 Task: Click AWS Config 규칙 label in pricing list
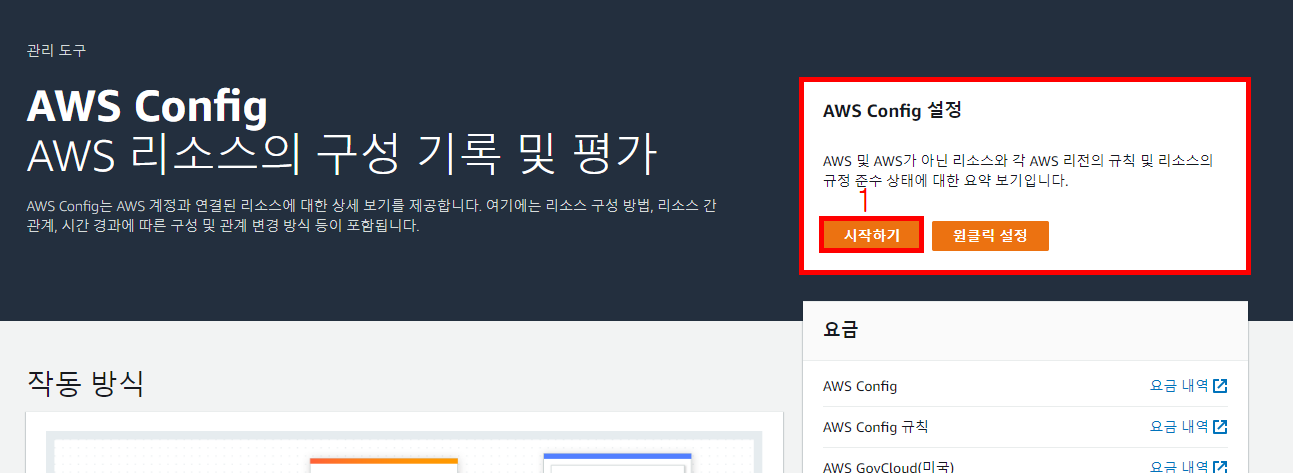pos(875,427)
